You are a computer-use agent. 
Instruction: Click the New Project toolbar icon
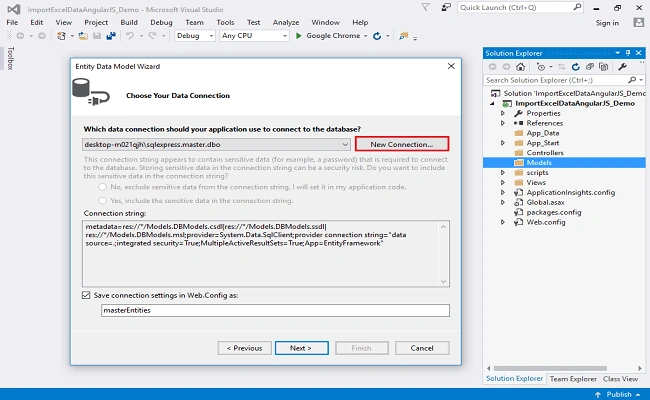click(61, 36)
